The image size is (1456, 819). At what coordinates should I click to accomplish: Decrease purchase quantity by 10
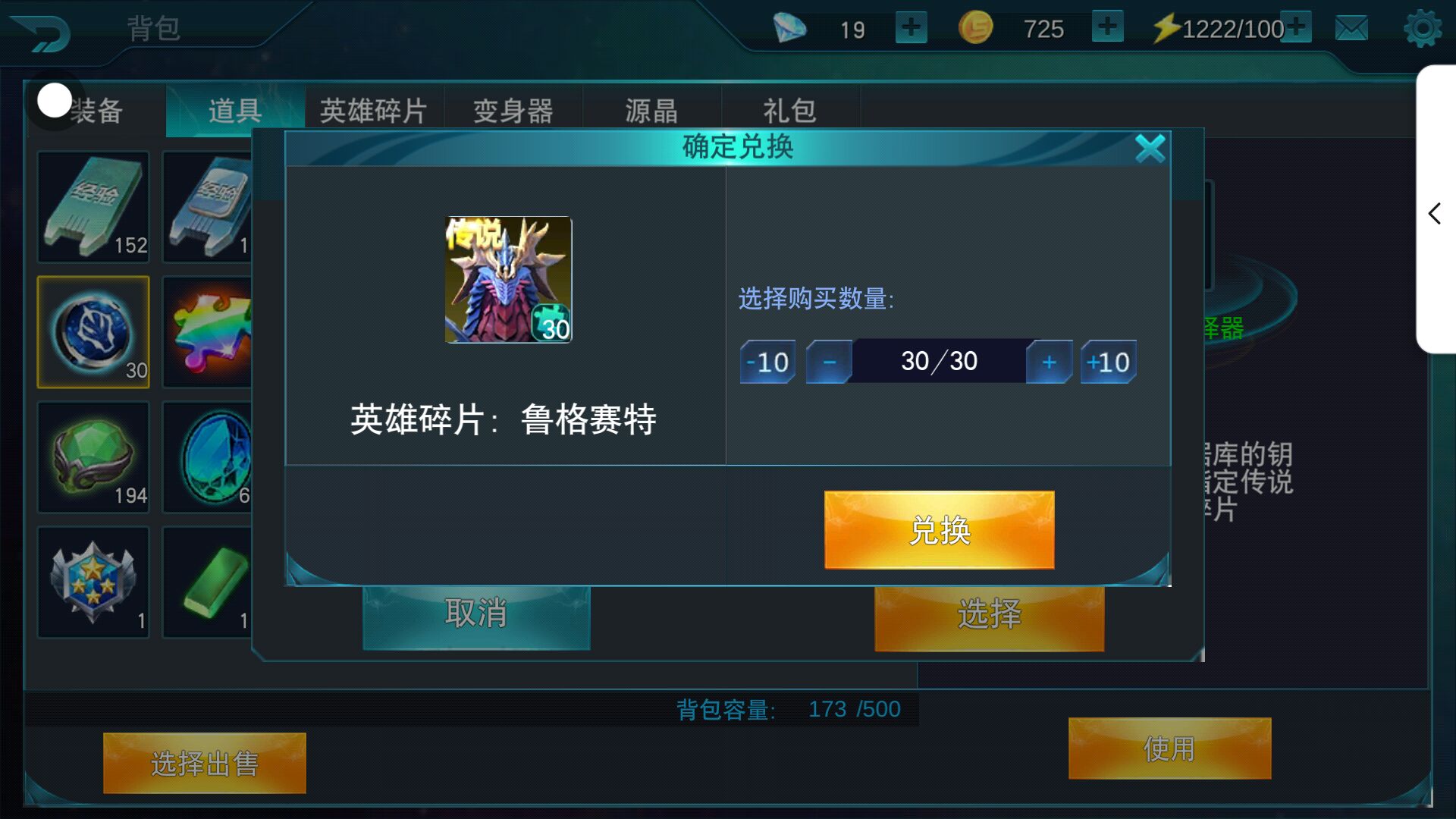[x=767, y=362]
